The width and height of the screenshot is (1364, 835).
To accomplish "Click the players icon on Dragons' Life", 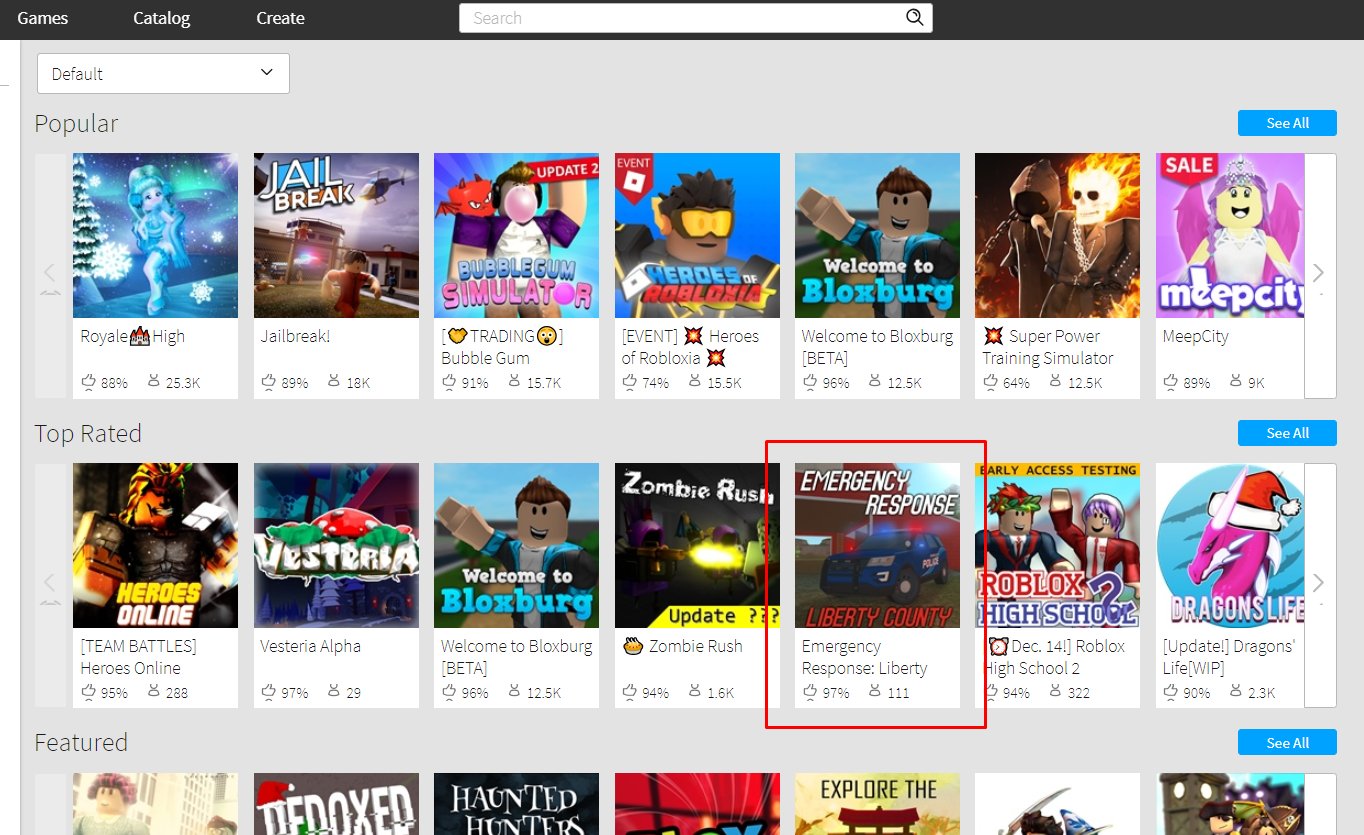I will tap(1235, 692).
